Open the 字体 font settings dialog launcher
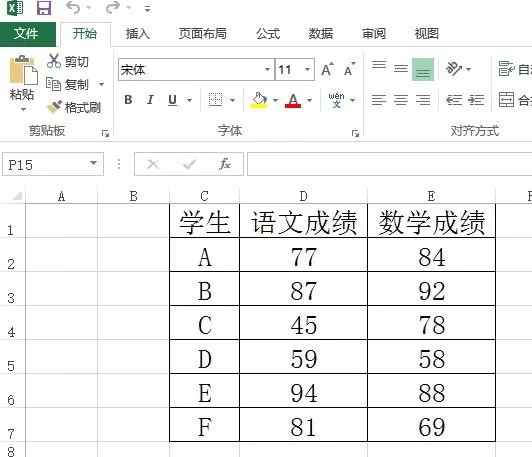532x457 pixels. pyautogui.click(x=355, y=134)
